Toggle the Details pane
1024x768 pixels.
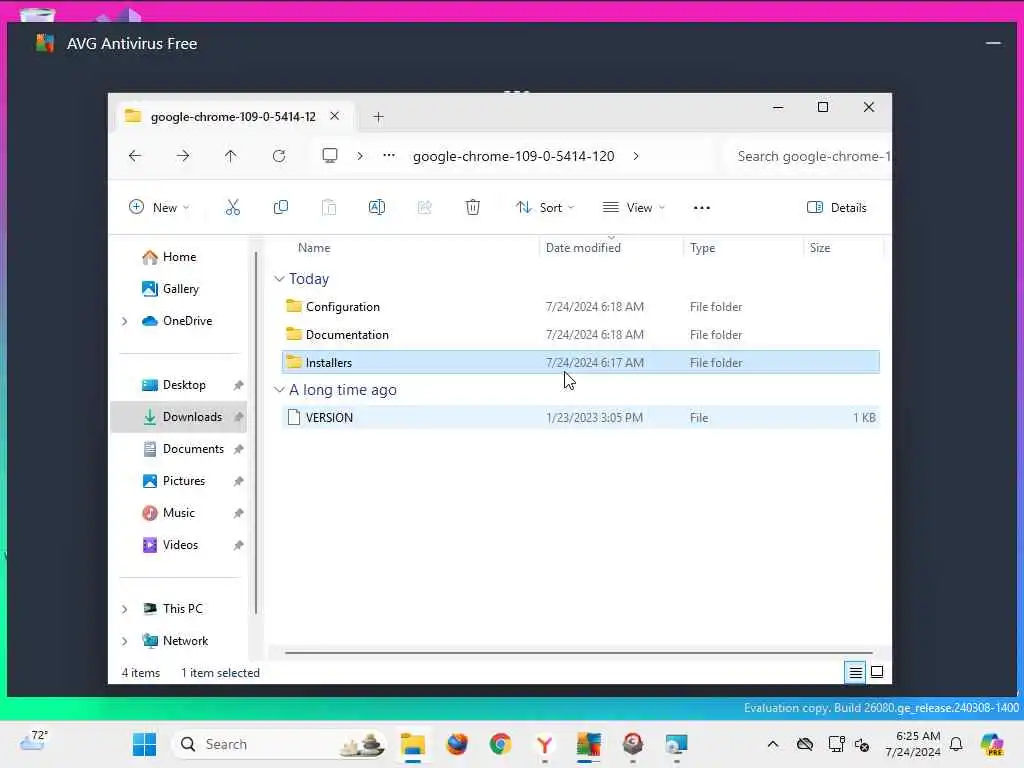pos(837,208)
